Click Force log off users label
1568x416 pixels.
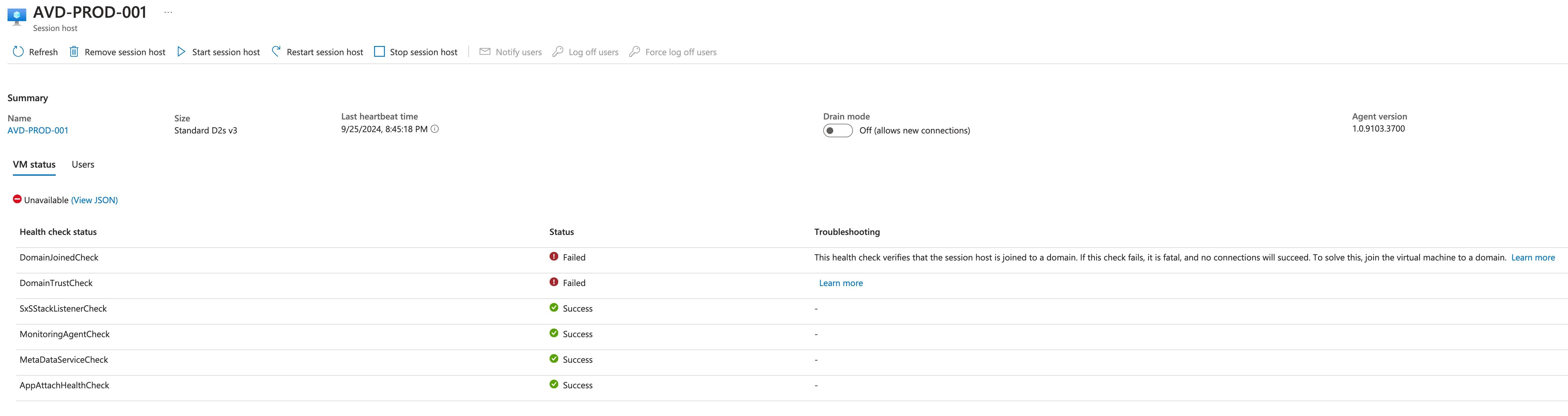click(681, 52)
